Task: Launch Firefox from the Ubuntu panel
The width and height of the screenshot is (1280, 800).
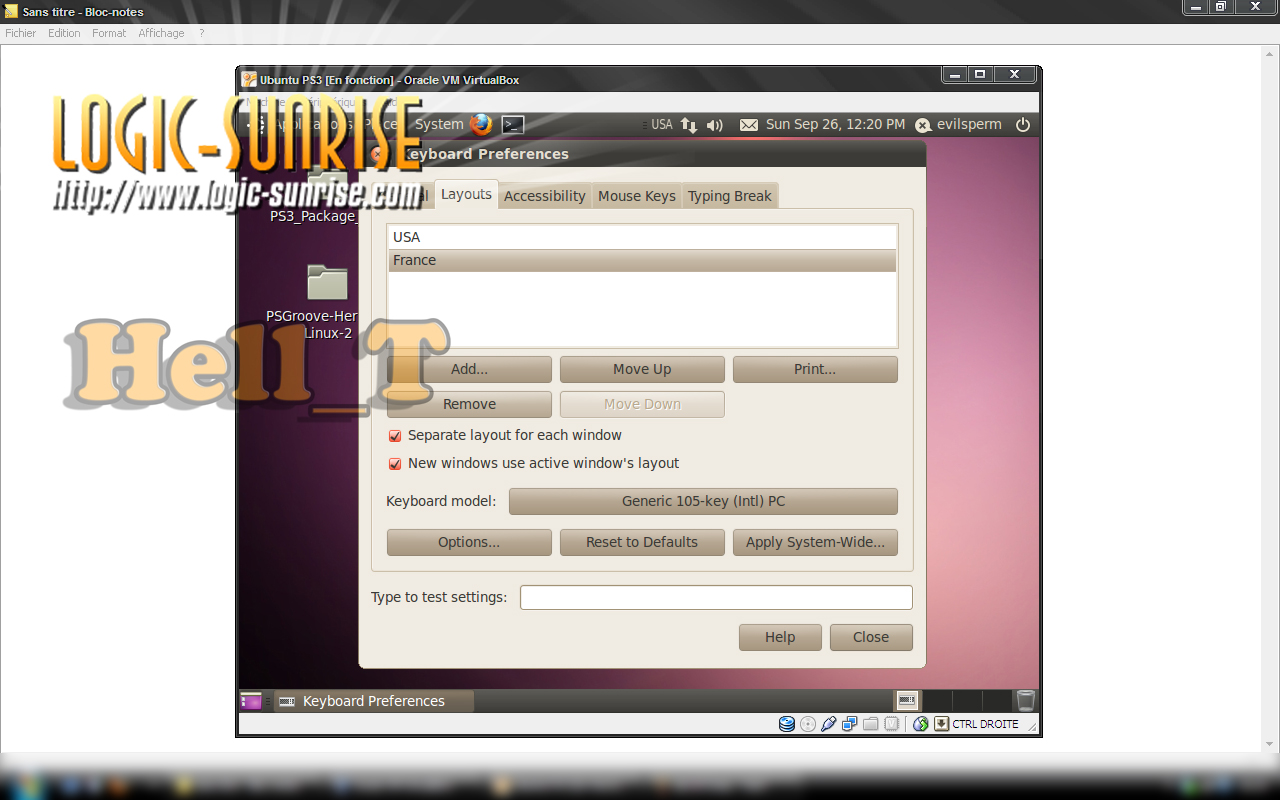Action: tap(482, 124)
